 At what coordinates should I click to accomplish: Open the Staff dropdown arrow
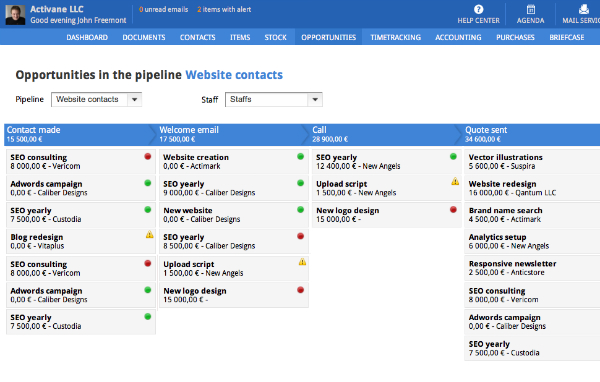pyautogui.click(x=315, y=100)
